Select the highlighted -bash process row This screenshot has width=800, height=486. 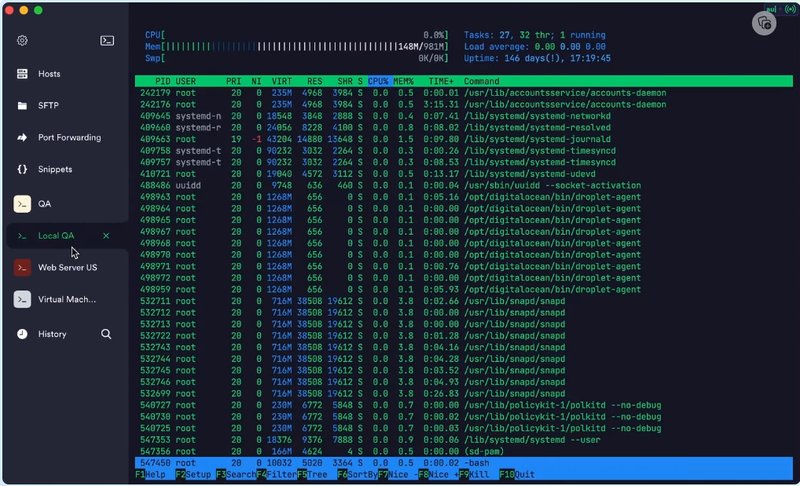(x=400, y=463)
